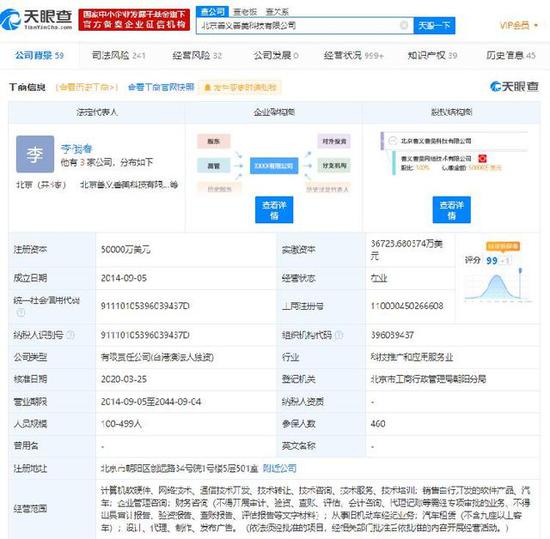
Task: Clear the search box with the X icon
Action: [x=404, y=25]
